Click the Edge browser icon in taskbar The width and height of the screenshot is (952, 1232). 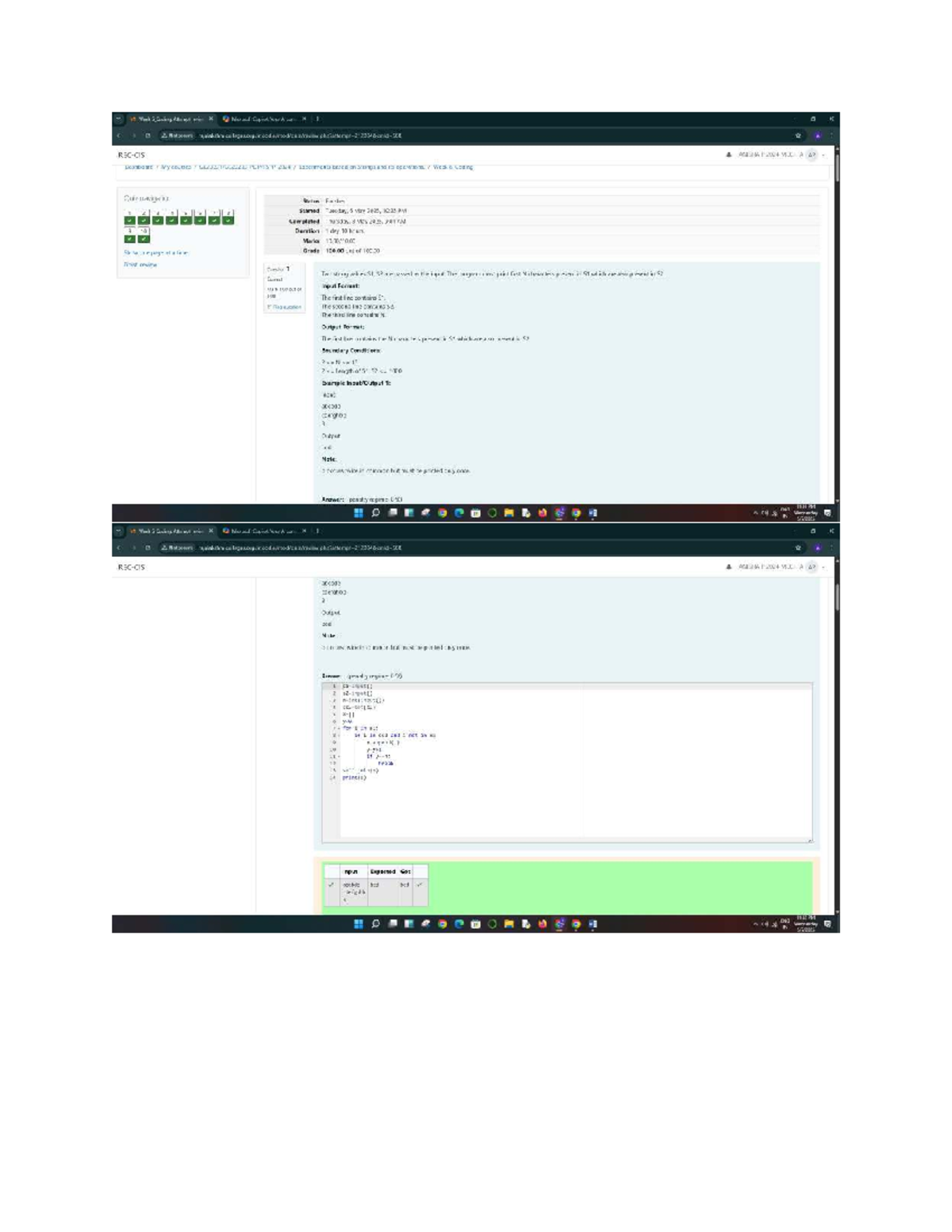(x=459, y=512)
